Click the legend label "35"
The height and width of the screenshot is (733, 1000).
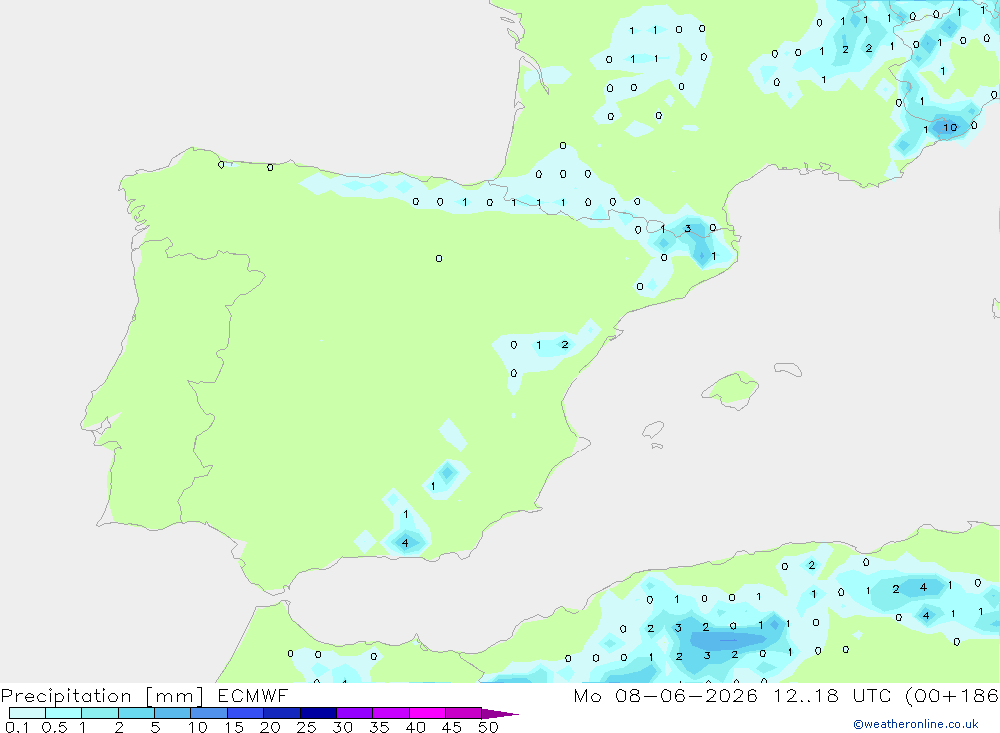coord(379,727)
